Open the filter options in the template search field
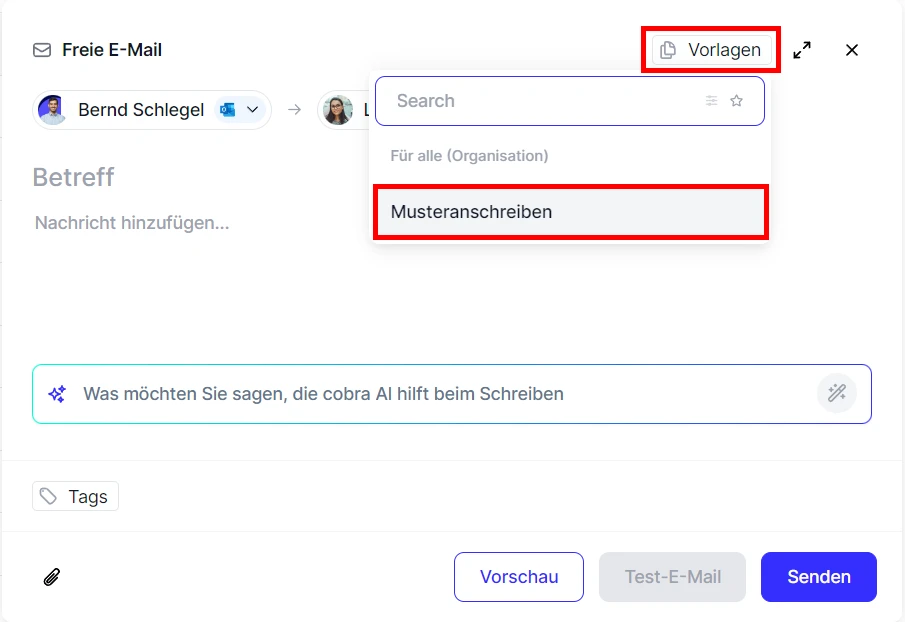Viewport: 905px width, 622px height. (x=712, y=101)
